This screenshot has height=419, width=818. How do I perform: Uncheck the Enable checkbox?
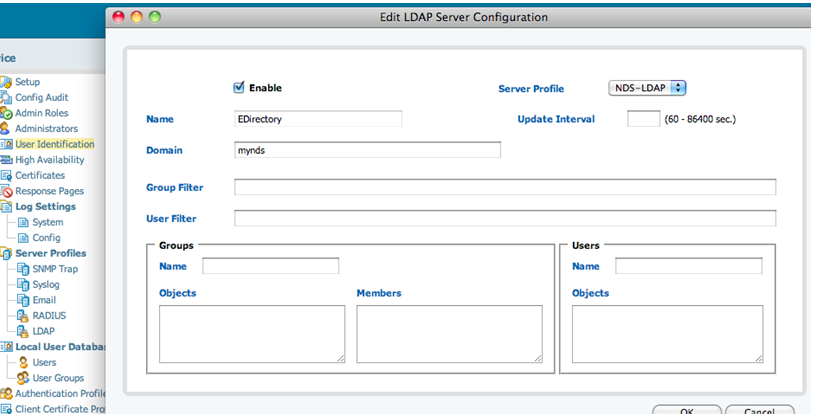(x=238, y=88)
